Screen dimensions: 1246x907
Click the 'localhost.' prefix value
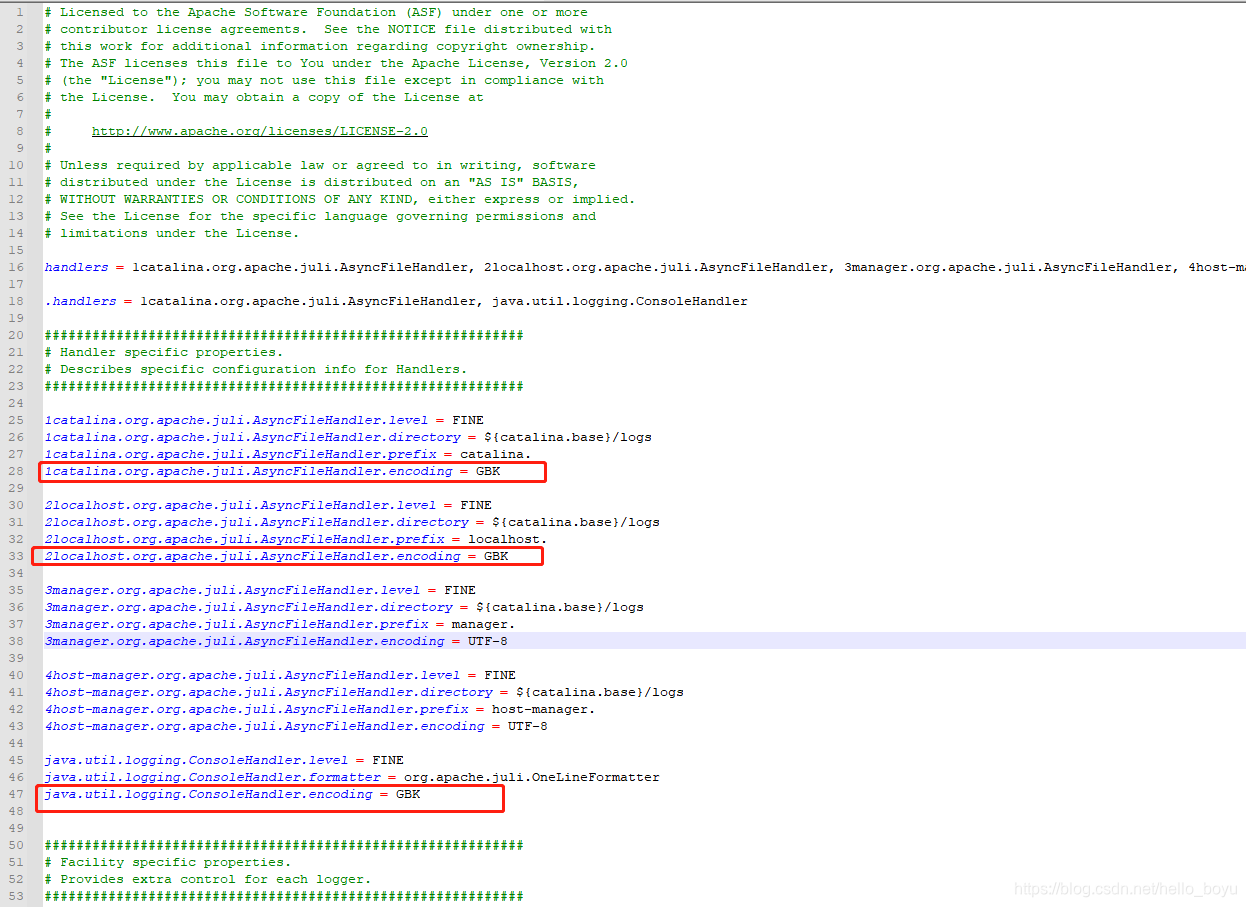pyautogui.click(x=508, y=539)
